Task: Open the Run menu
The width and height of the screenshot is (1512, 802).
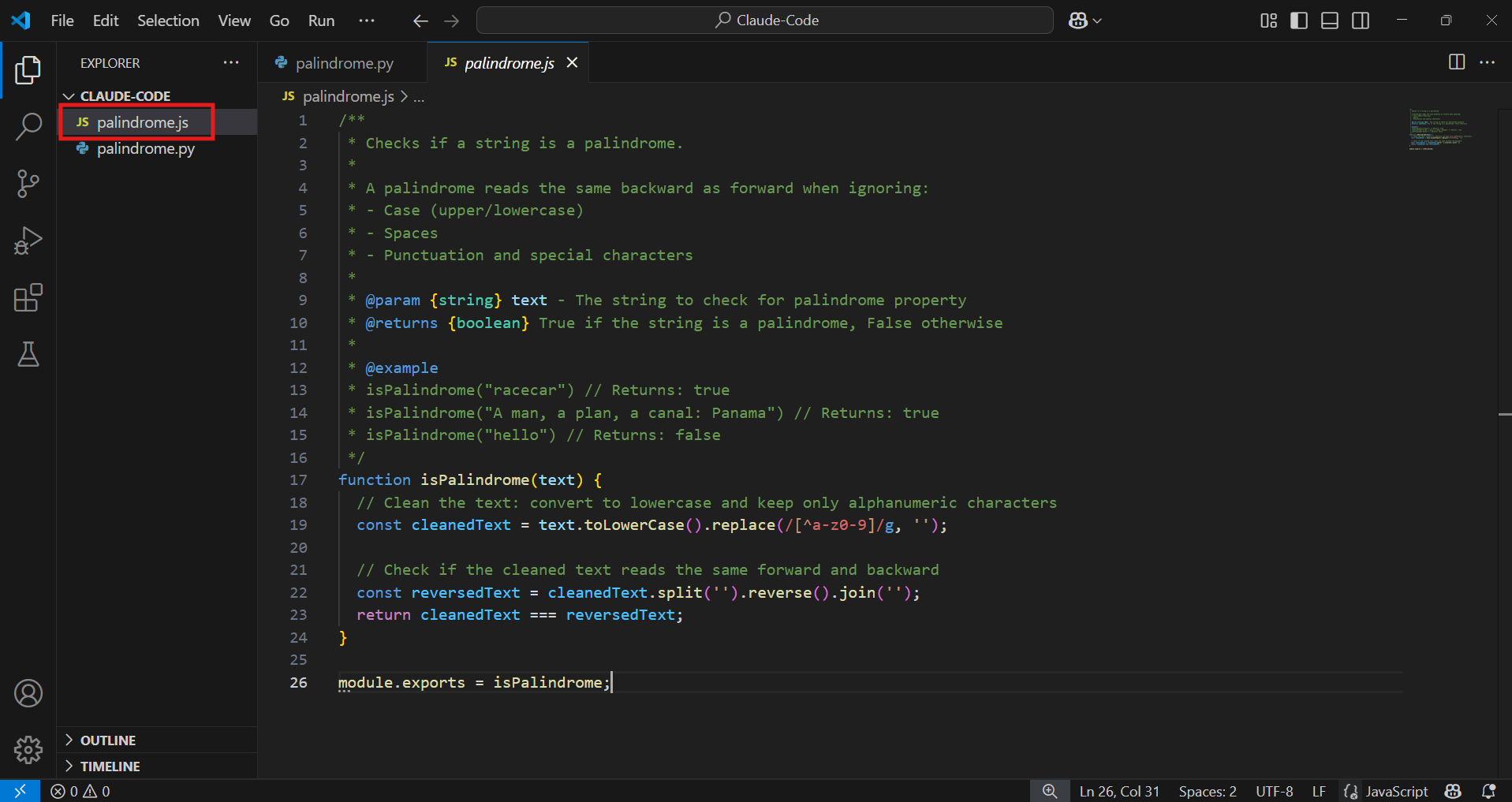Action: point(321,21)
